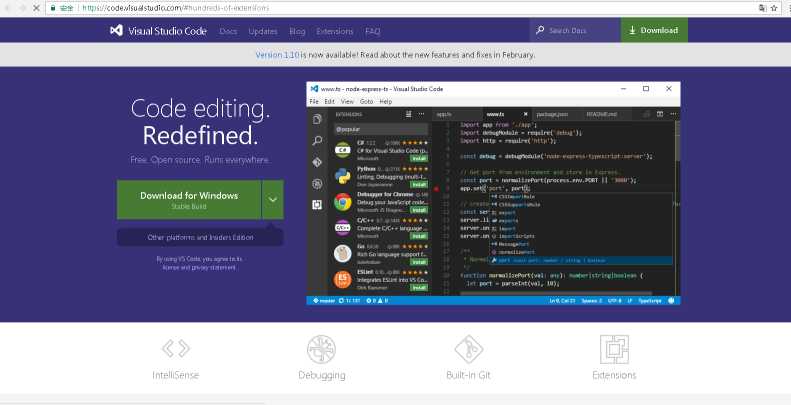Screen dimensions: 791x405
Task: Open the FAQ navigation item
Action: [x=372, y=31]
